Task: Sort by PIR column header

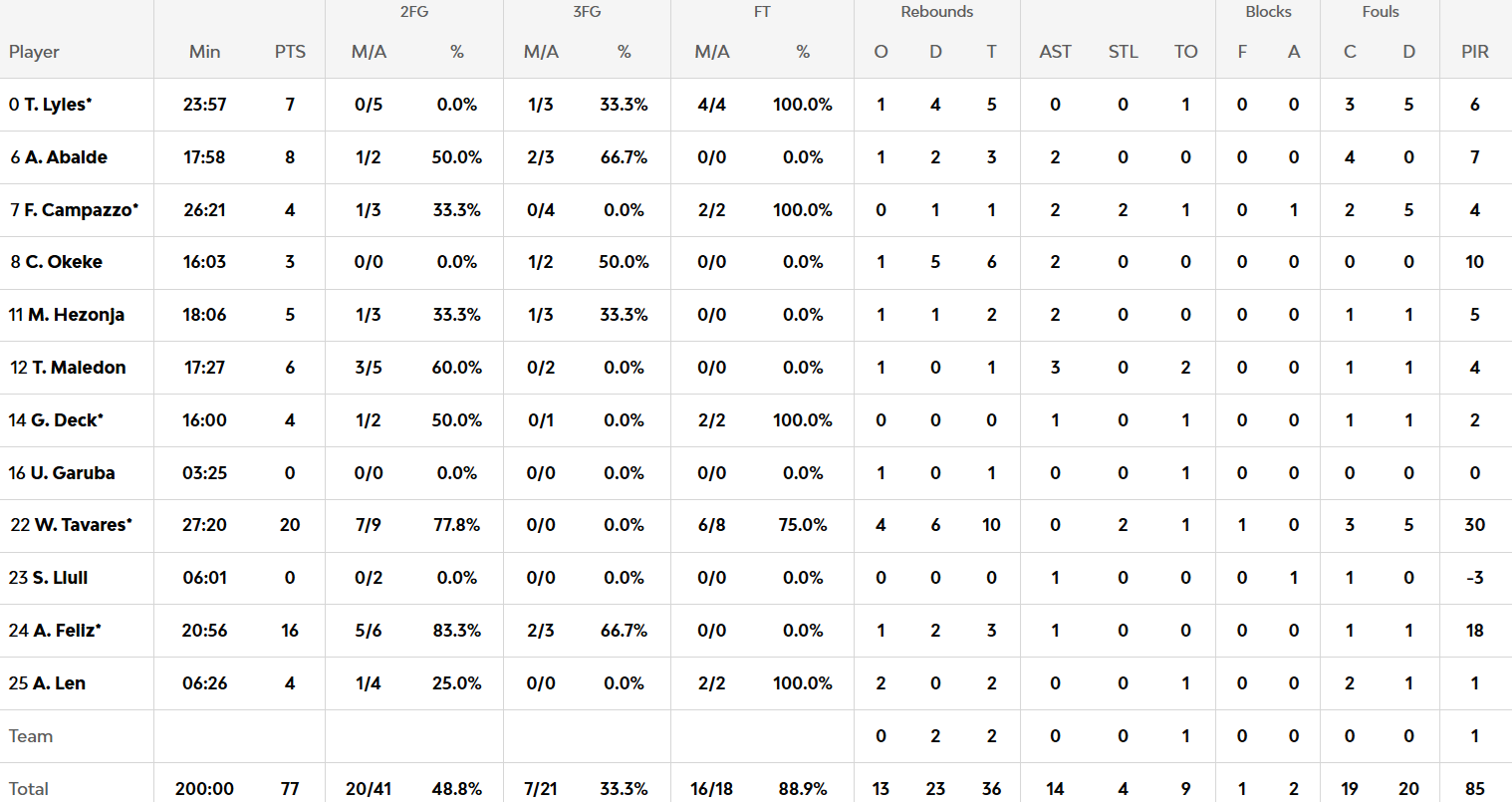Action: pos(1474,52)
